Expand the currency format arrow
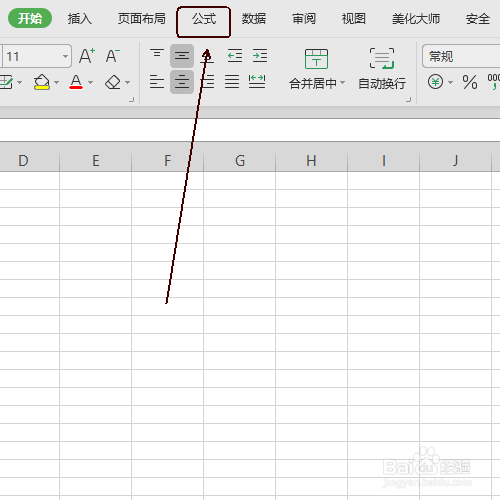The image size is (500, 500). pos(450,82)
